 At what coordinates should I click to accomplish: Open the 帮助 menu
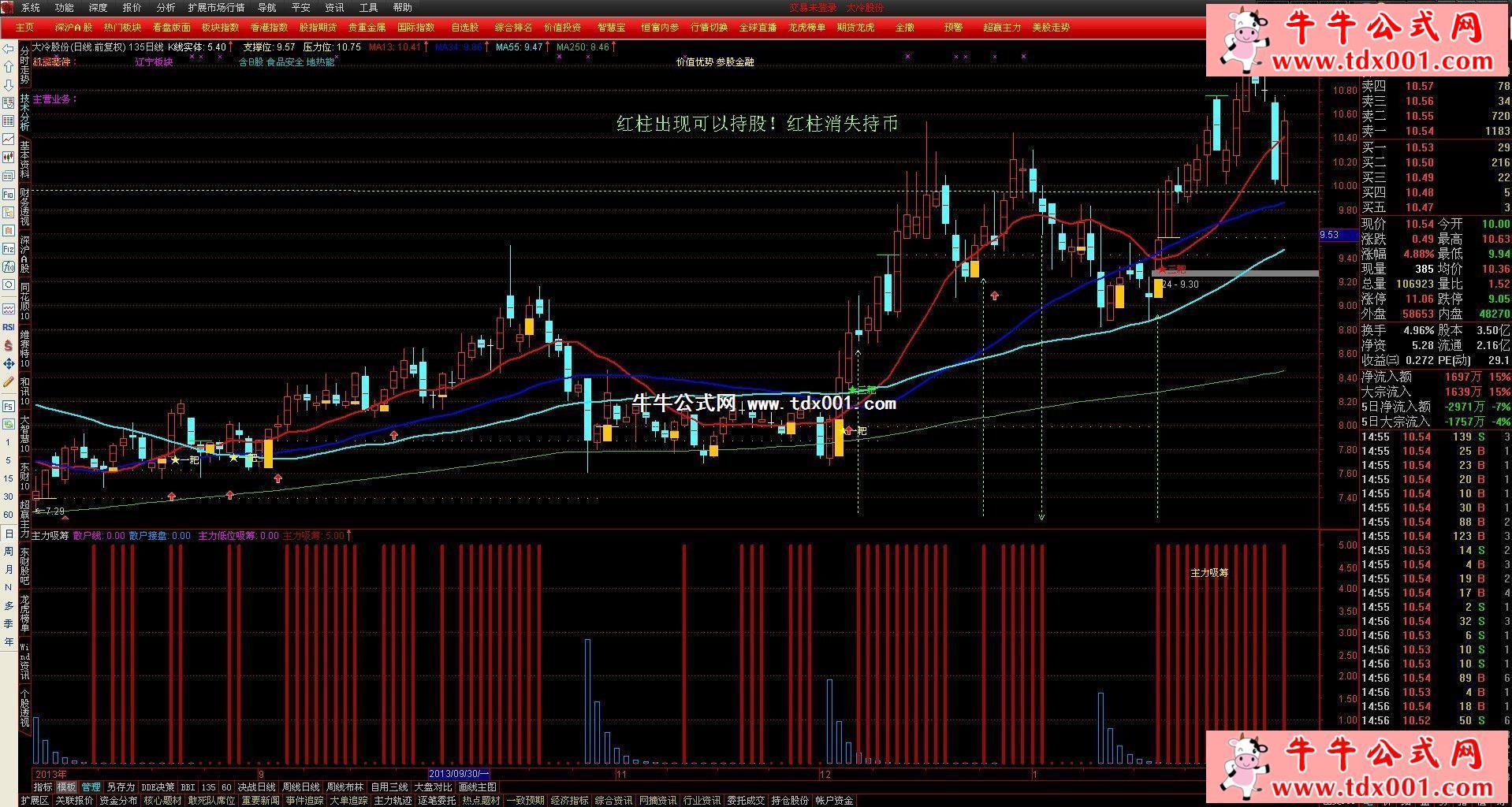point(402,7)
